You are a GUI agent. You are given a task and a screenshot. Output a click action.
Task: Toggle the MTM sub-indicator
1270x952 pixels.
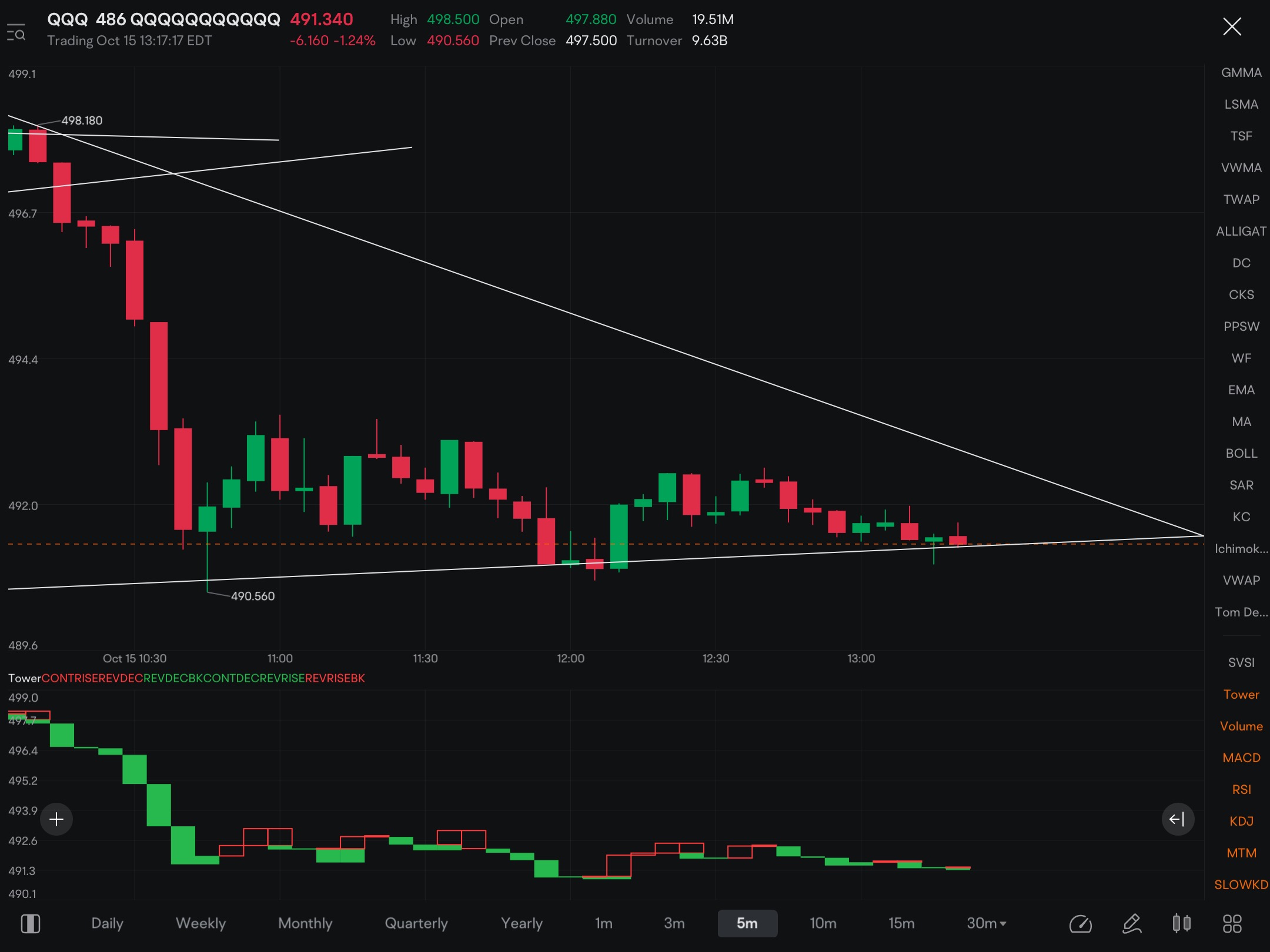click(1241, 853)
